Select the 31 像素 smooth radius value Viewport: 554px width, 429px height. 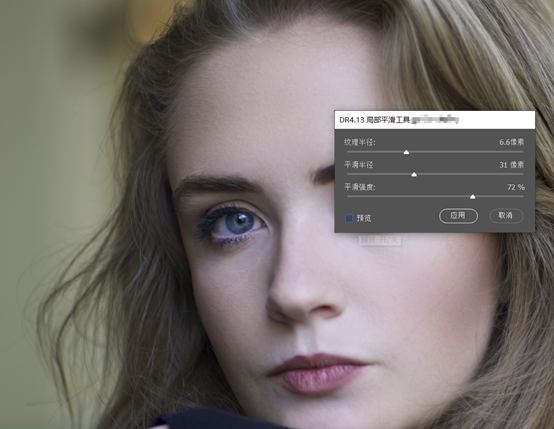tap(512, 165)
